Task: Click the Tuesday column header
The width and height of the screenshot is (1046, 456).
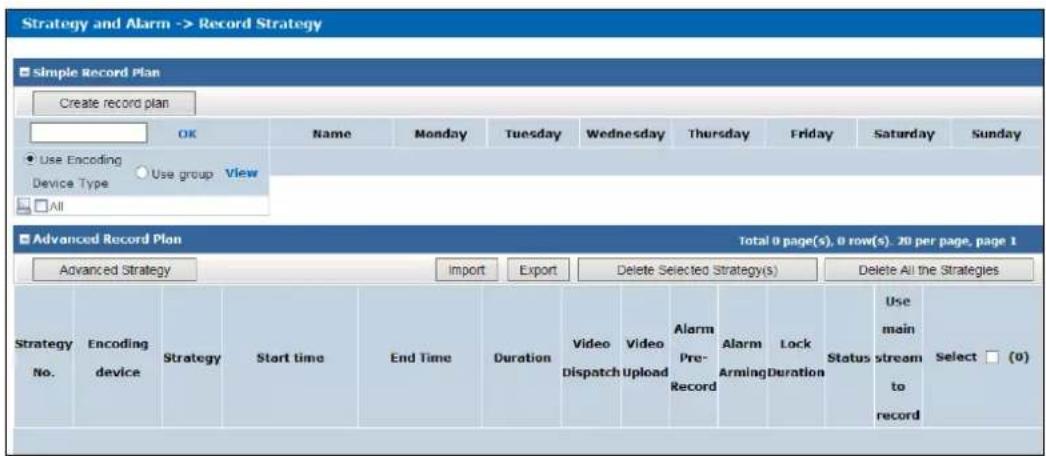Action: pyautogui.click(x=533, y=134)
